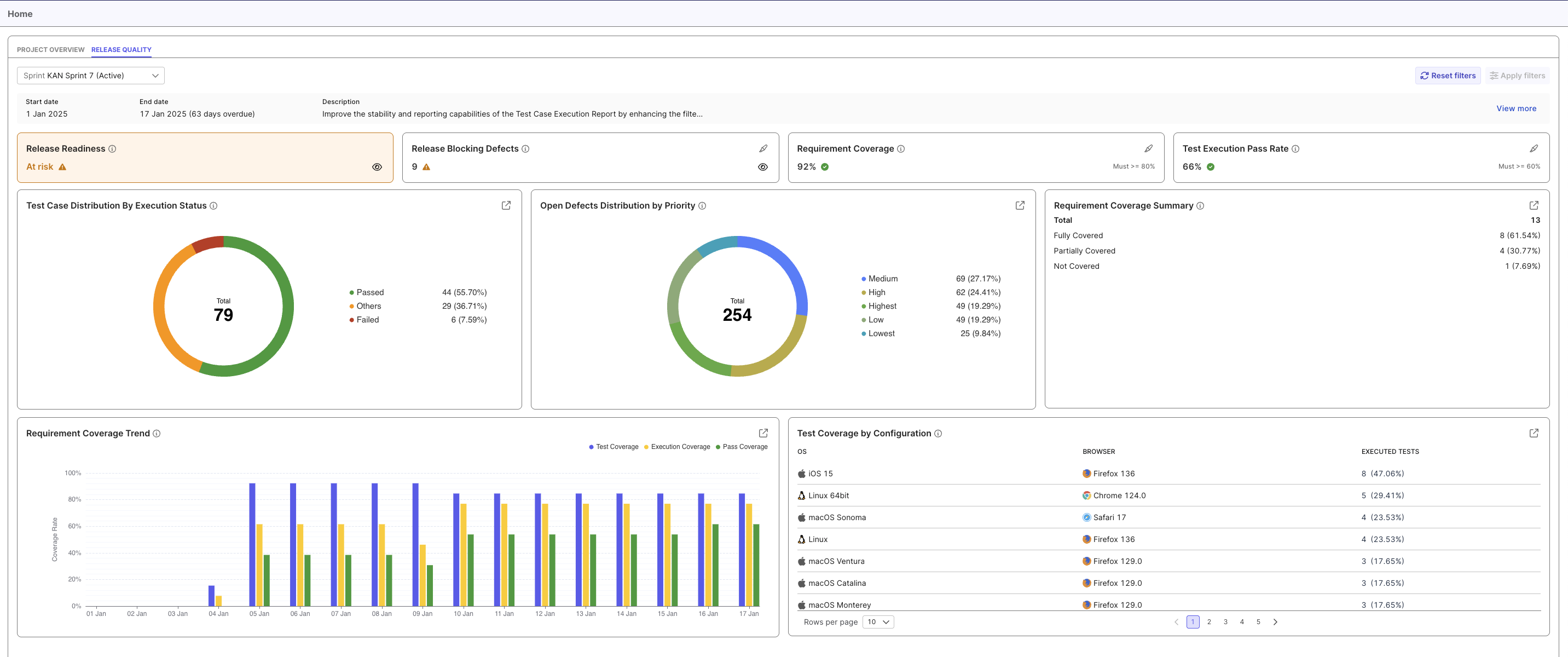
Task: Select the Failed segment in the execution donut
Action: [209, 244]
